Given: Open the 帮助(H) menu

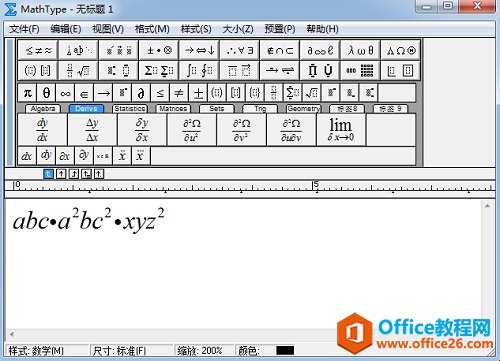Looking at the screenshot, I should click(x=322, y=29).
